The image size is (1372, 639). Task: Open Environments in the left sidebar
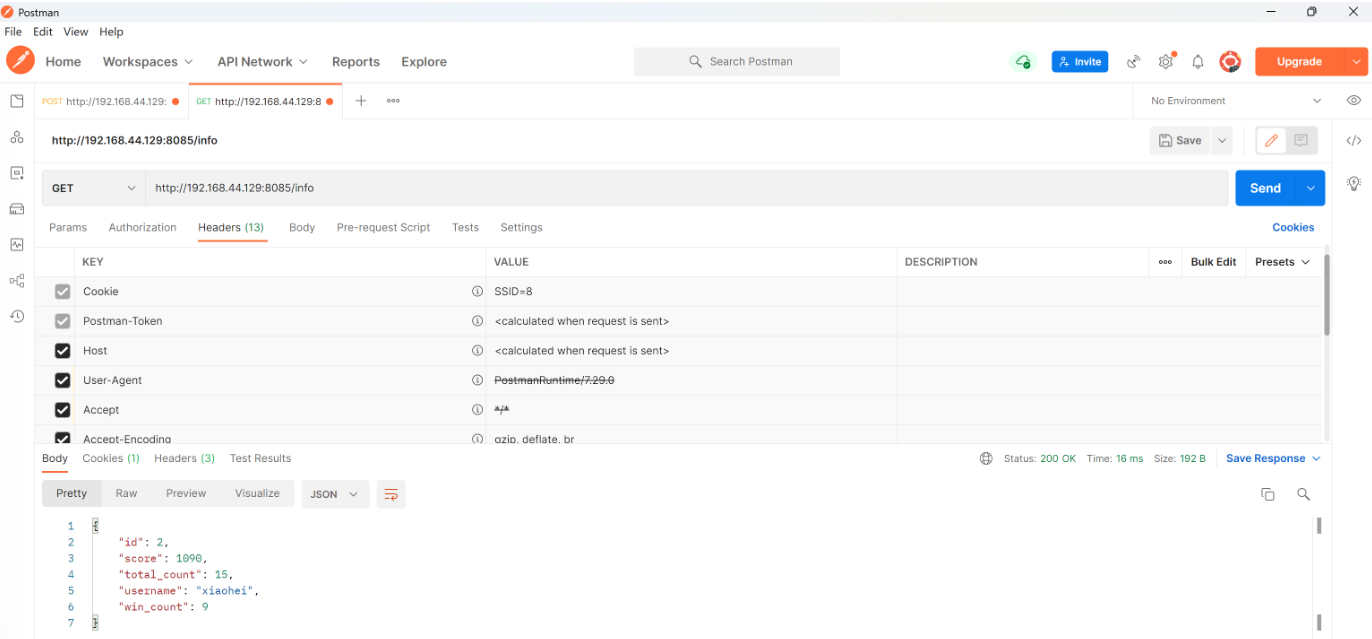pyautogui.click(x=16, y=173)
